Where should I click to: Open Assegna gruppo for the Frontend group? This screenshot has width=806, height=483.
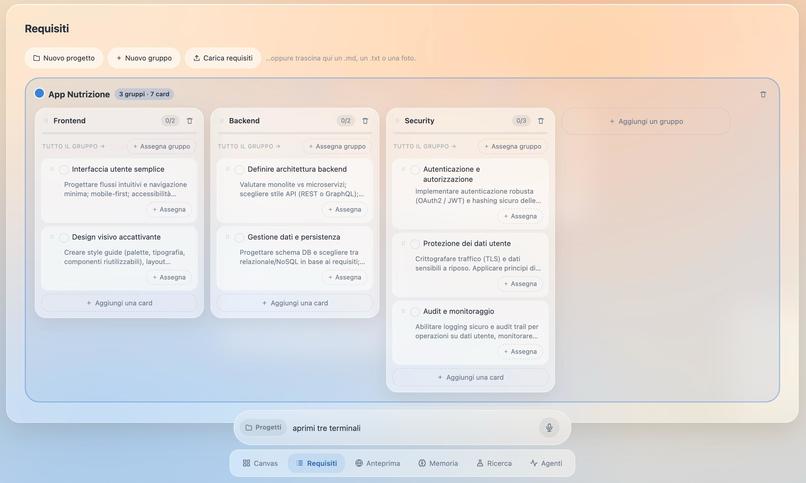tap(161, 146)
